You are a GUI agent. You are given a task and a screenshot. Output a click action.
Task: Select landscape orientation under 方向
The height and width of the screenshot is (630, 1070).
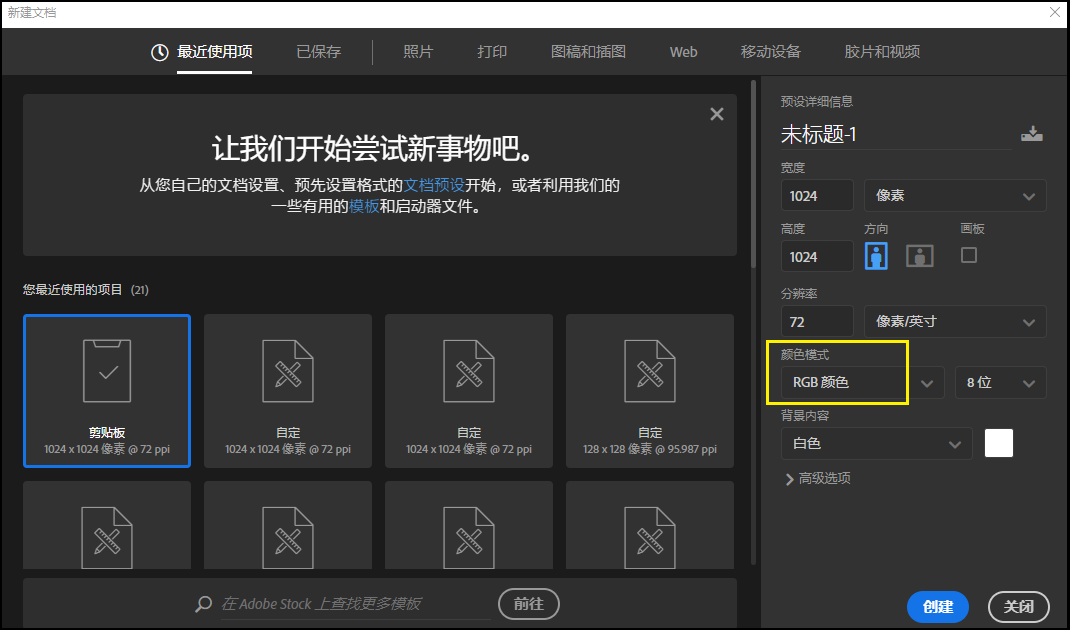pyautogui.click(x=919, y=255)
